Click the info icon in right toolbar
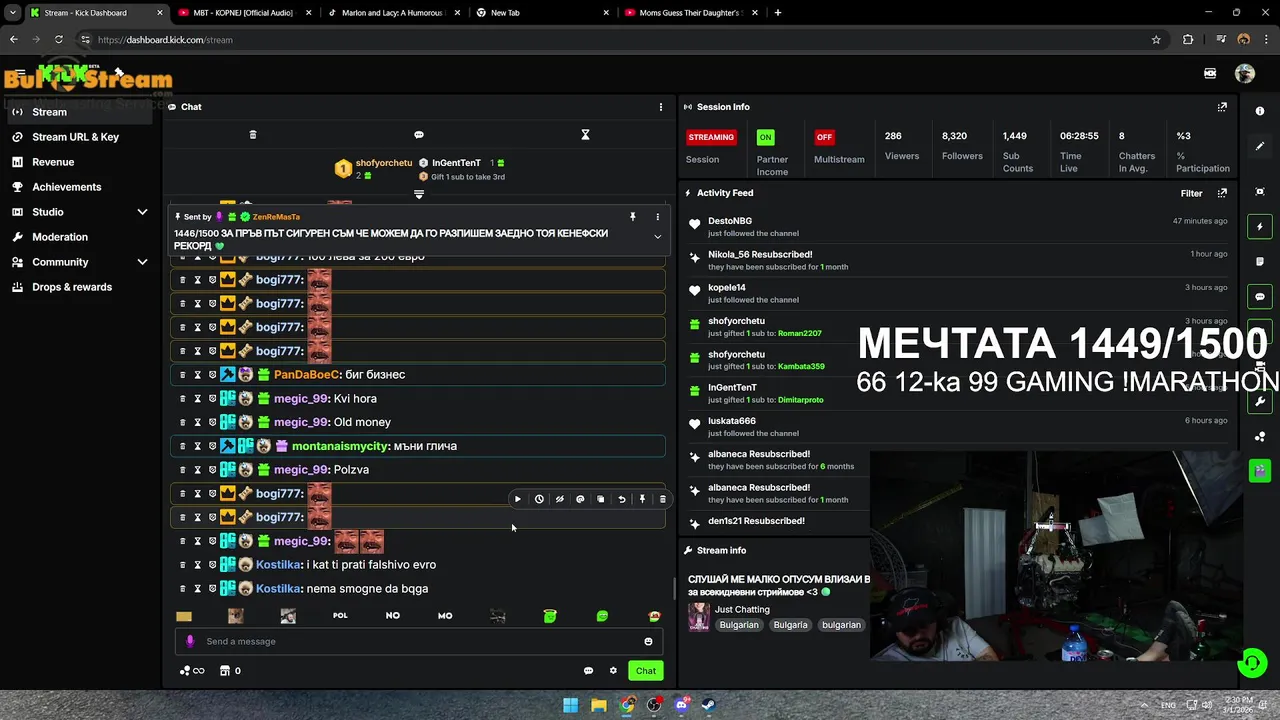Image resolution: width=1280 pixels, height=720 pixels. pos(1260,111)
